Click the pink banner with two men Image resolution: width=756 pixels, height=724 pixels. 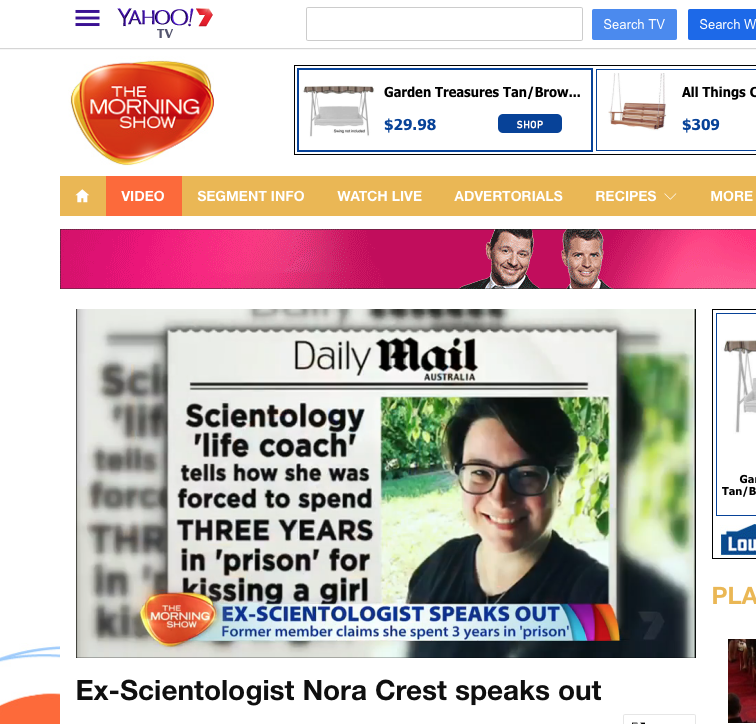tap(408, 259)
